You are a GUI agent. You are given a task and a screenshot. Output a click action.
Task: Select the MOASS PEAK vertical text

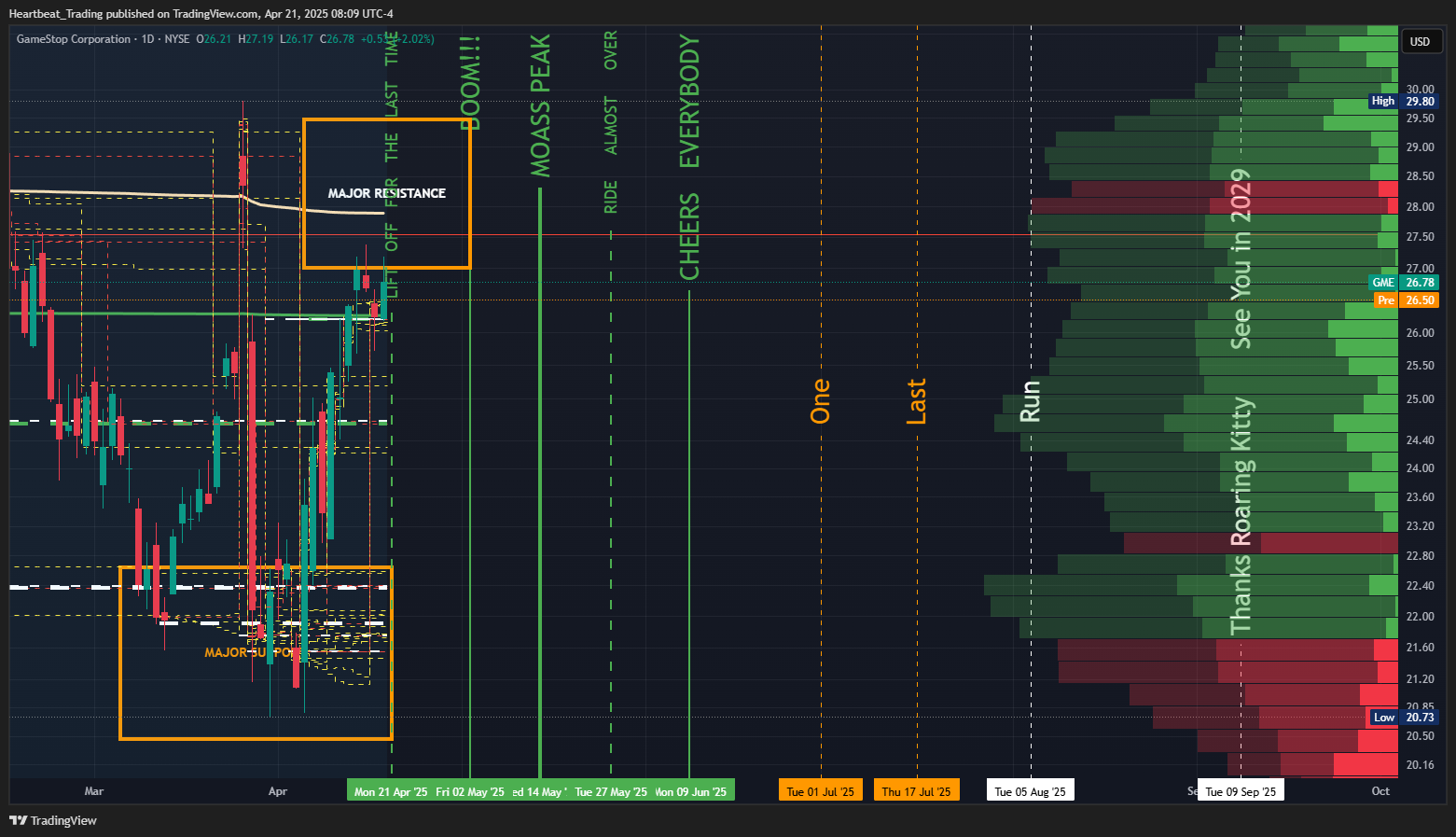pyautogui.click(x=540, y=105)
